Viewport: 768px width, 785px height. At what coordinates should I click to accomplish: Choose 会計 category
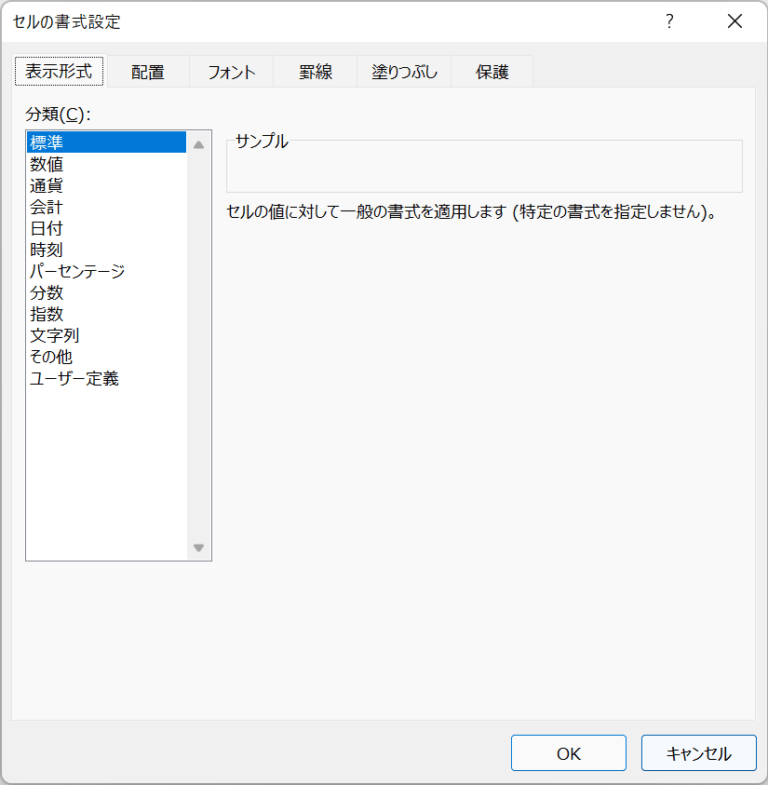coord(107,207)
